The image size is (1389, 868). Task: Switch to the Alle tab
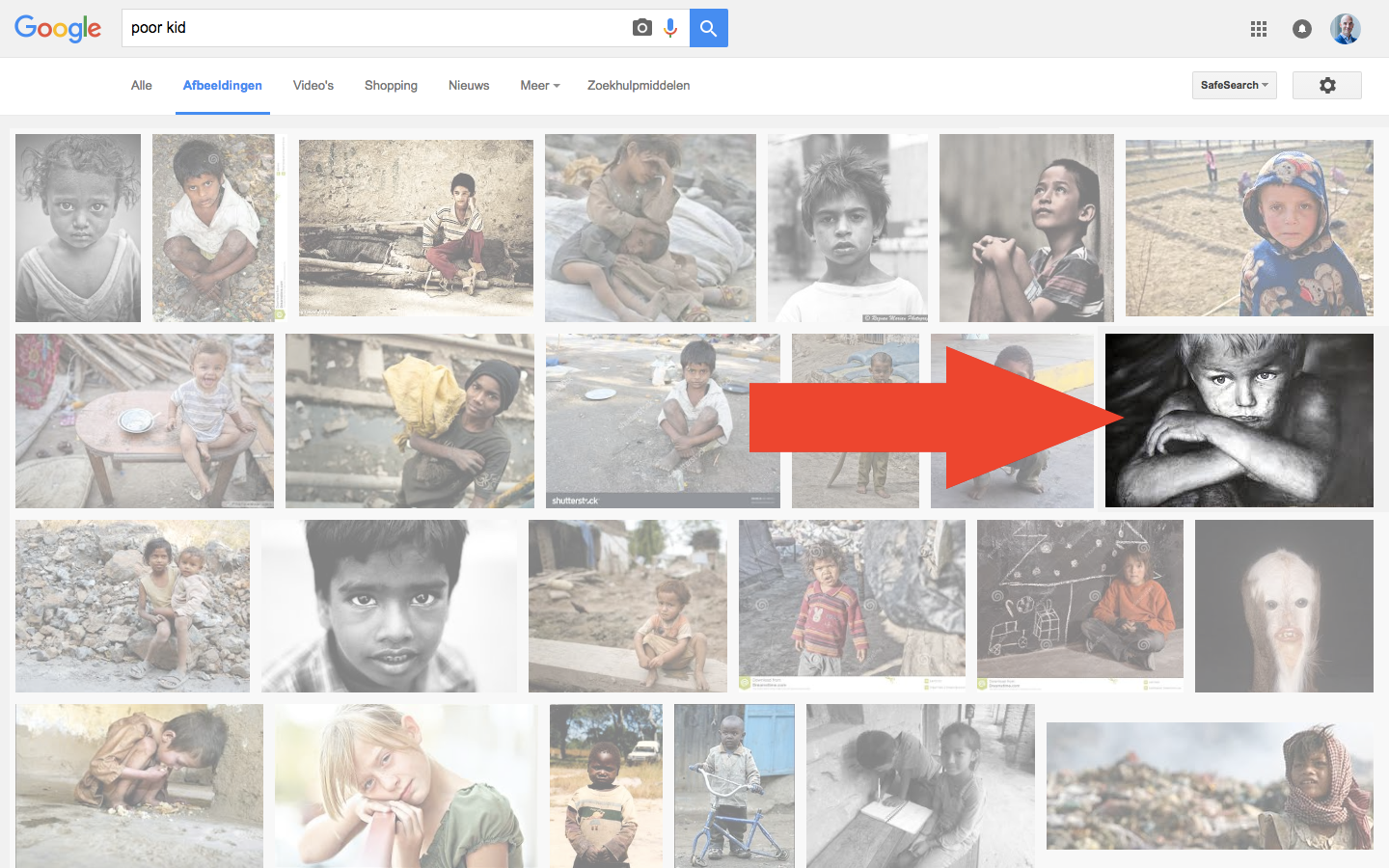pyautogui.click(x=142, y=85)
